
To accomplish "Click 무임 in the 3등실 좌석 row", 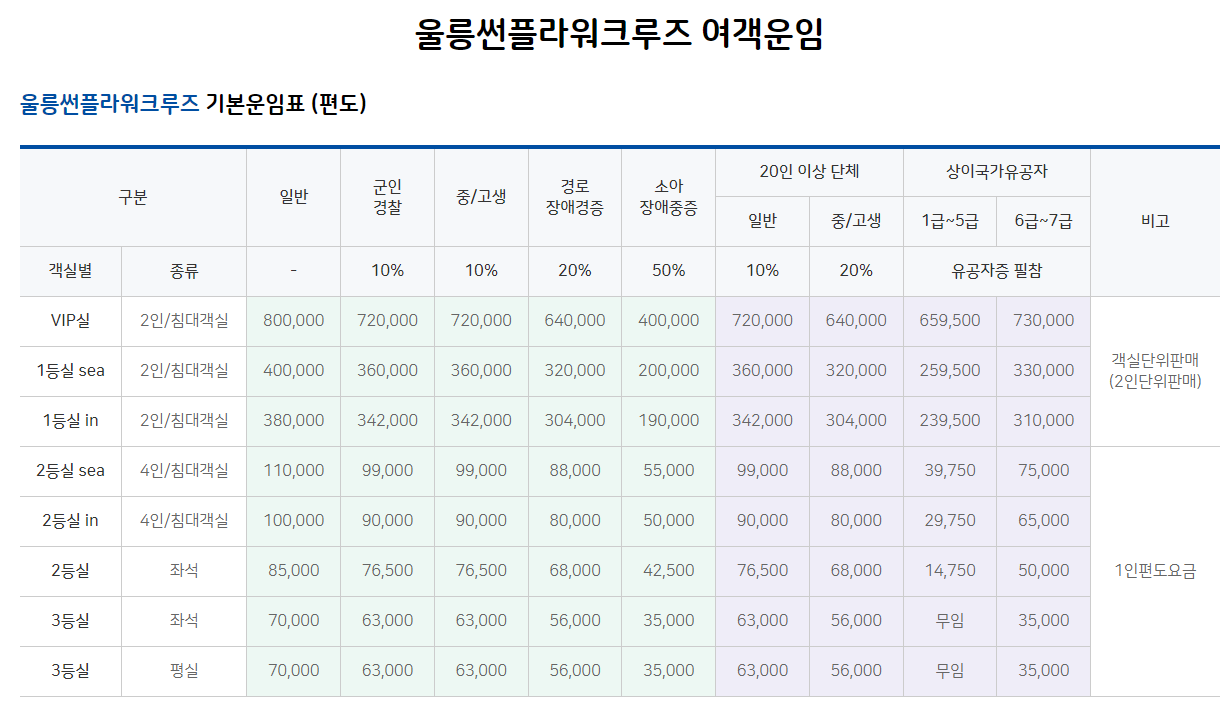I will pyautogui.click(x=950, y=621).
